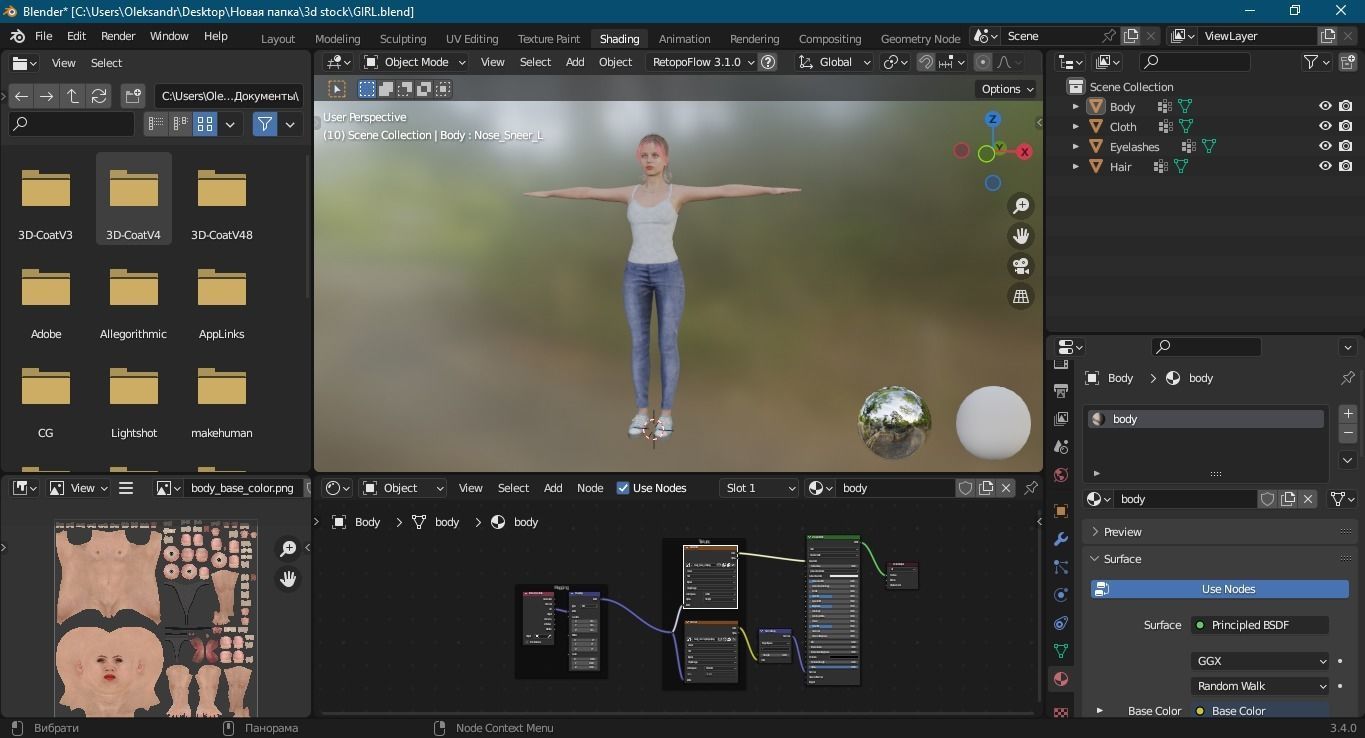
Task: Open the Modifiers wrench properties tab
Action: point(1061,539)
